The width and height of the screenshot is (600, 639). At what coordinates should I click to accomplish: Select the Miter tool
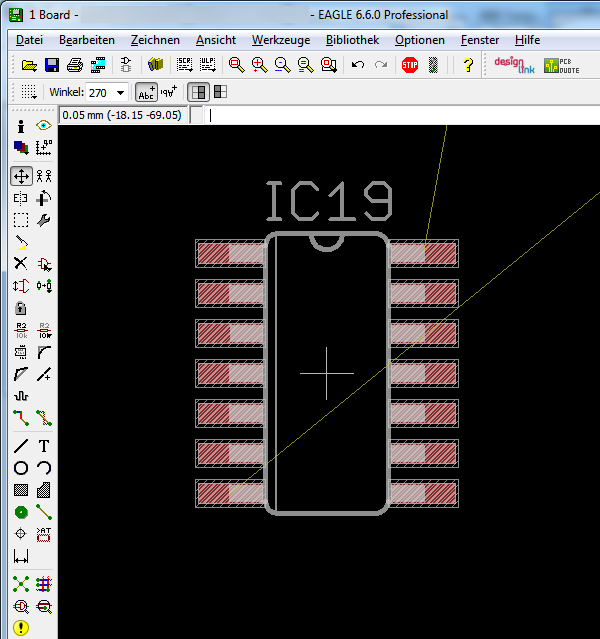pos(44,352)
